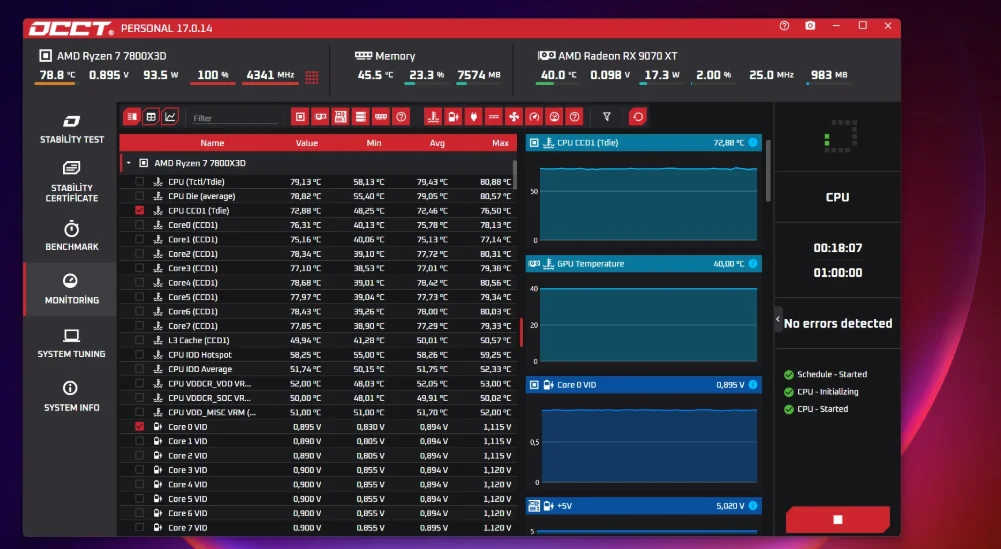Tick the Core 4 VID checkbox
Viewport: 1001px width, 549px height.
pos(139,485)
